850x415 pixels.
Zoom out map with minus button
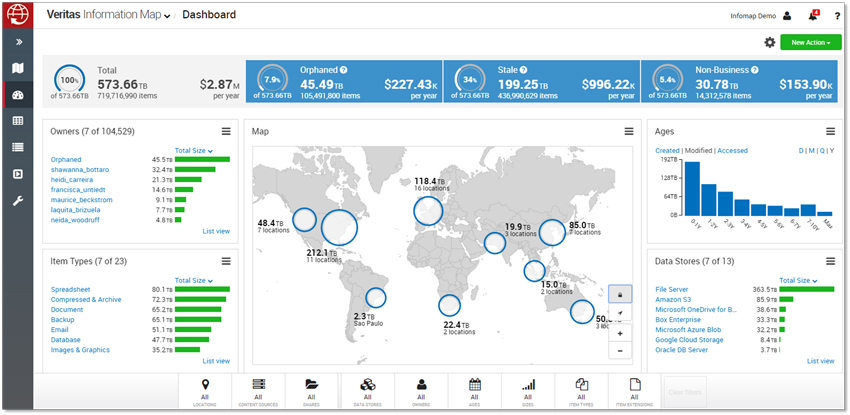click(x=620, y=351)
